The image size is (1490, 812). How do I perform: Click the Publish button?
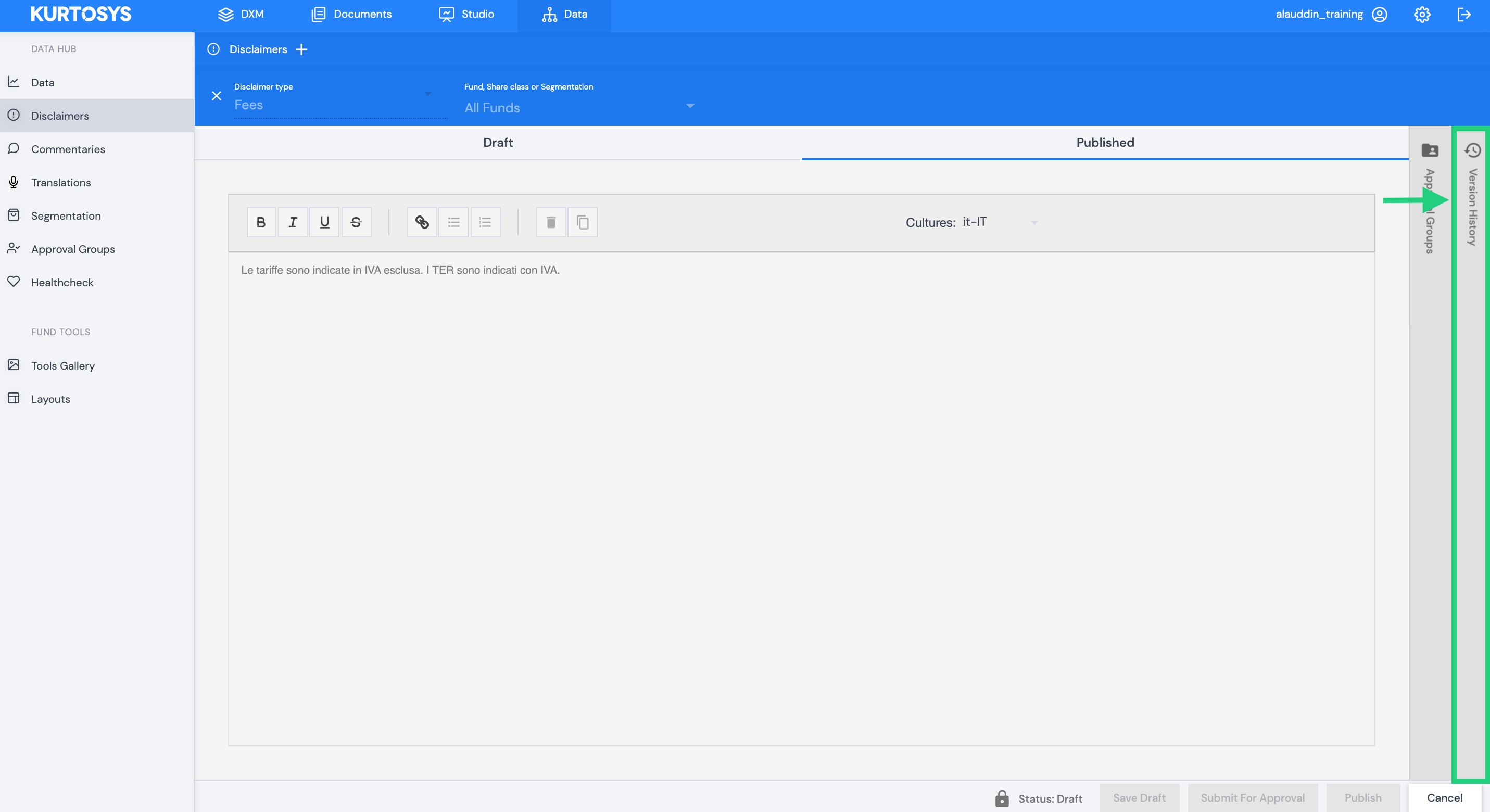click(1363, 798)
